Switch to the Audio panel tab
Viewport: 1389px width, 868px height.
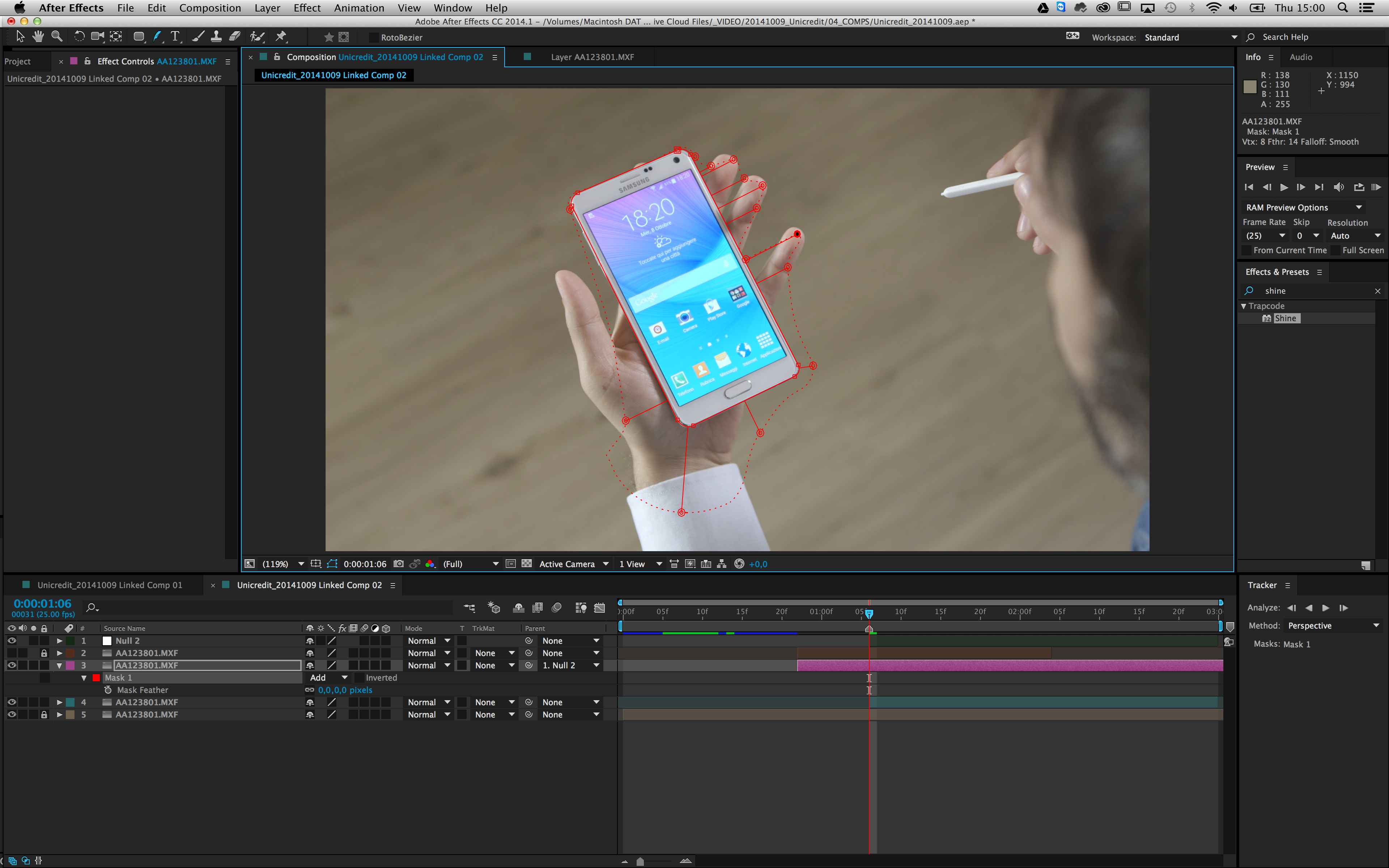click(x=1301, y=57)
